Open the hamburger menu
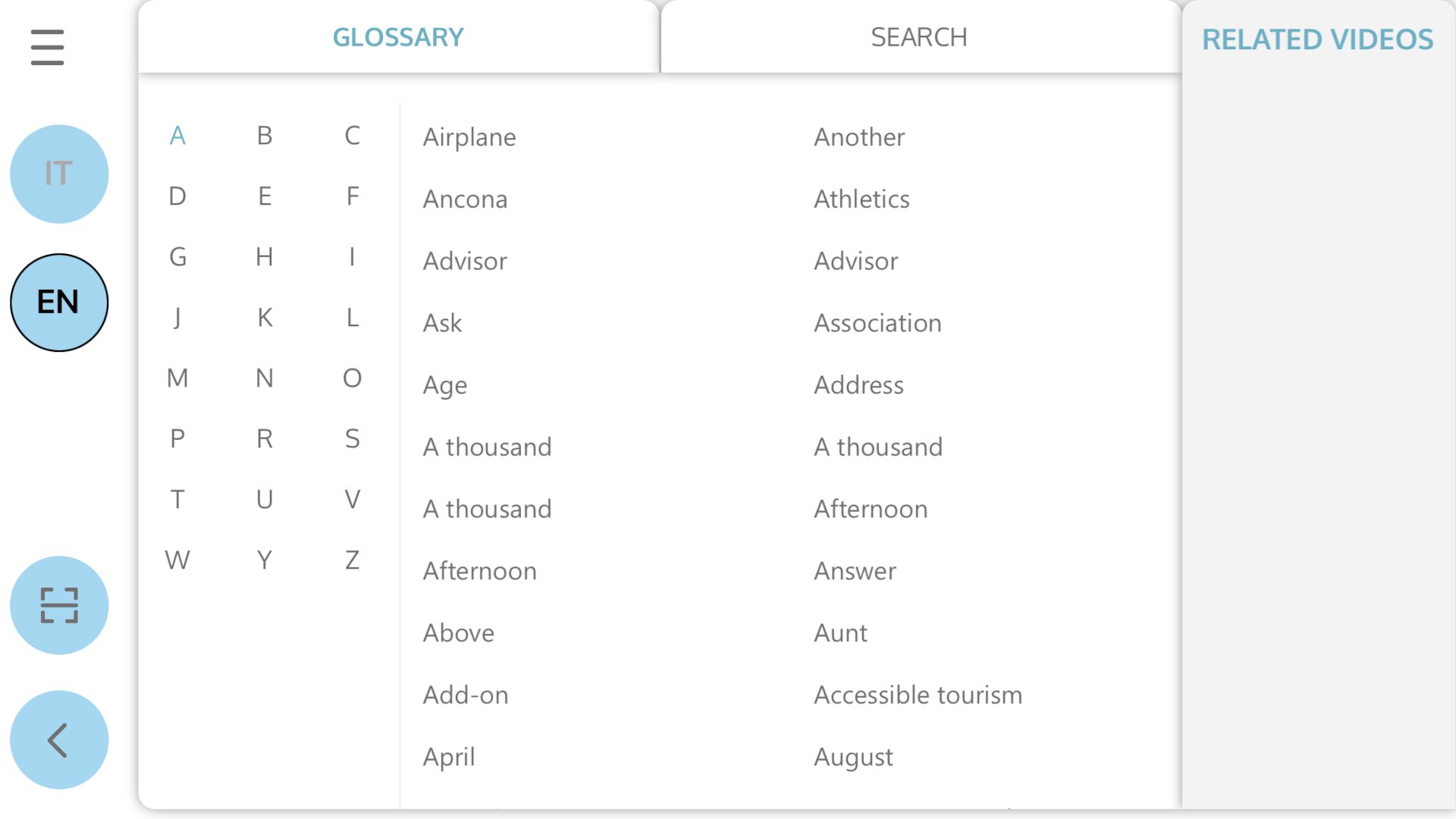The image size is (1456, 819). point(47,47)
